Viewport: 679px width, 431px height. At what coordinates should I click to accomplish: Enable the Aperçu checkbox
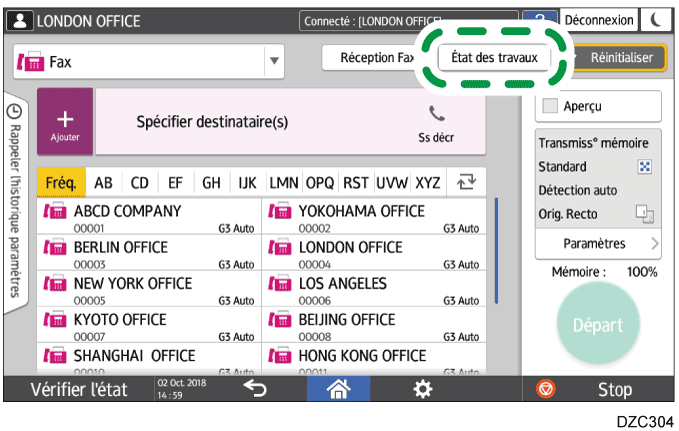pyautogui.click(x=550, y=105)
